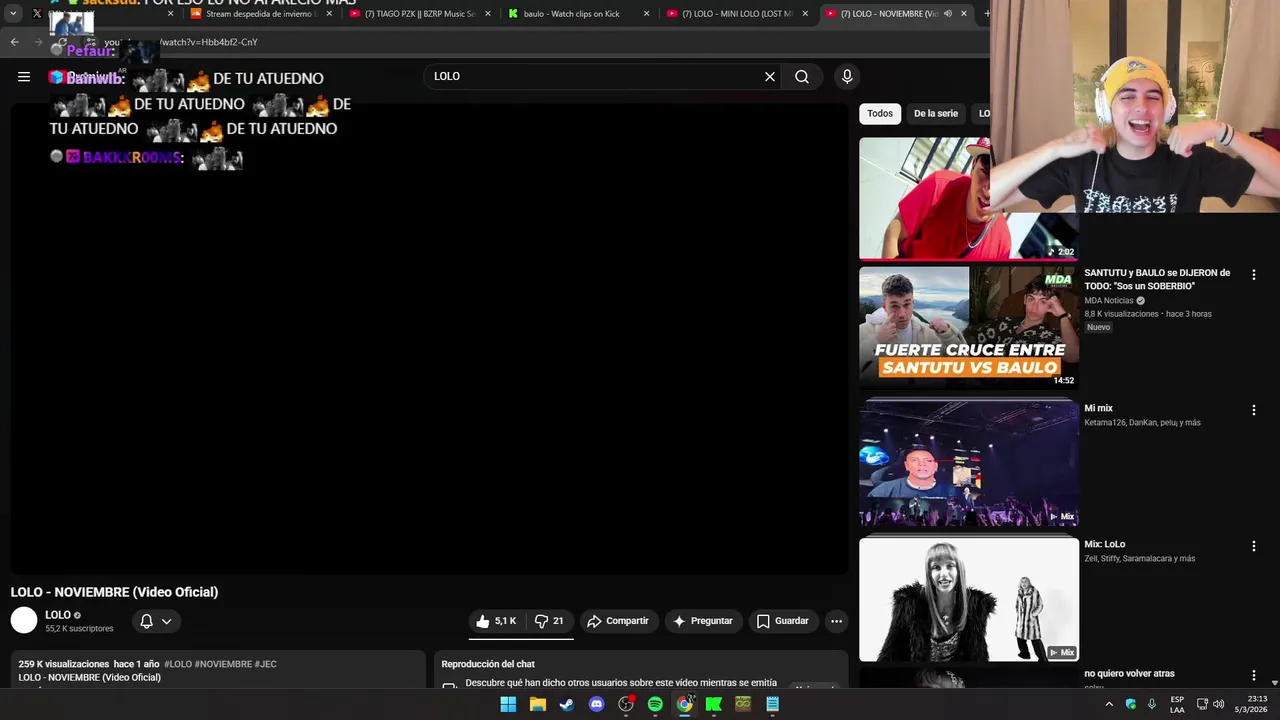This screenshot has height=720, width=1280.
Task: Open the LOLO channel name link
Action: [58, 615]
